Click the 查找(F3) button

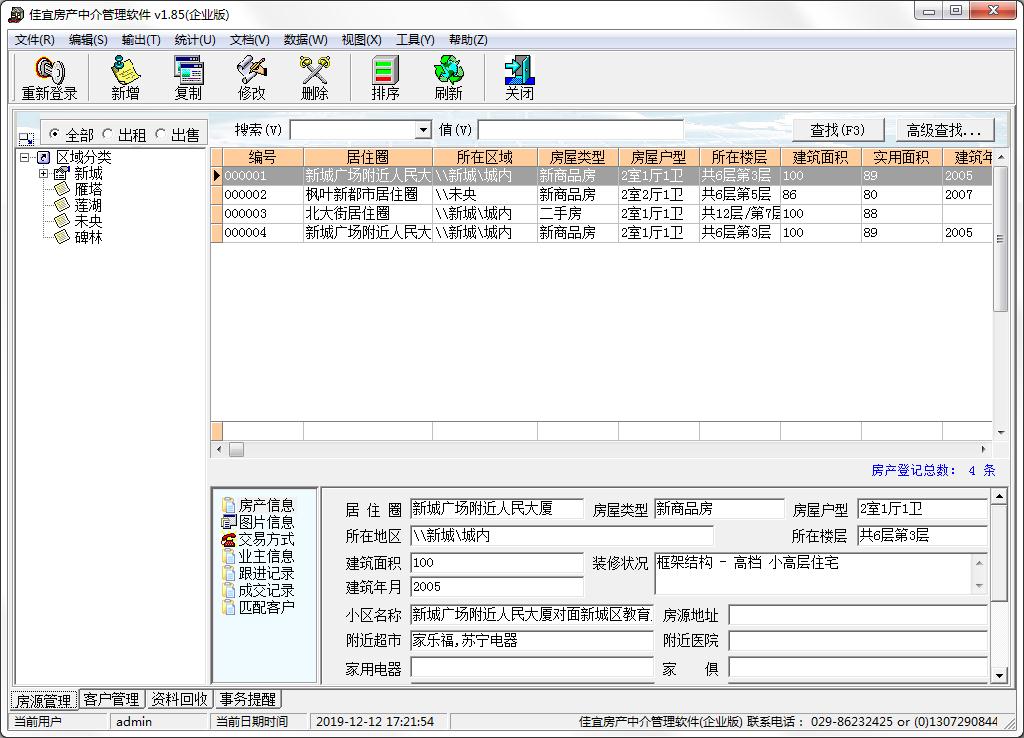[837, 130]
